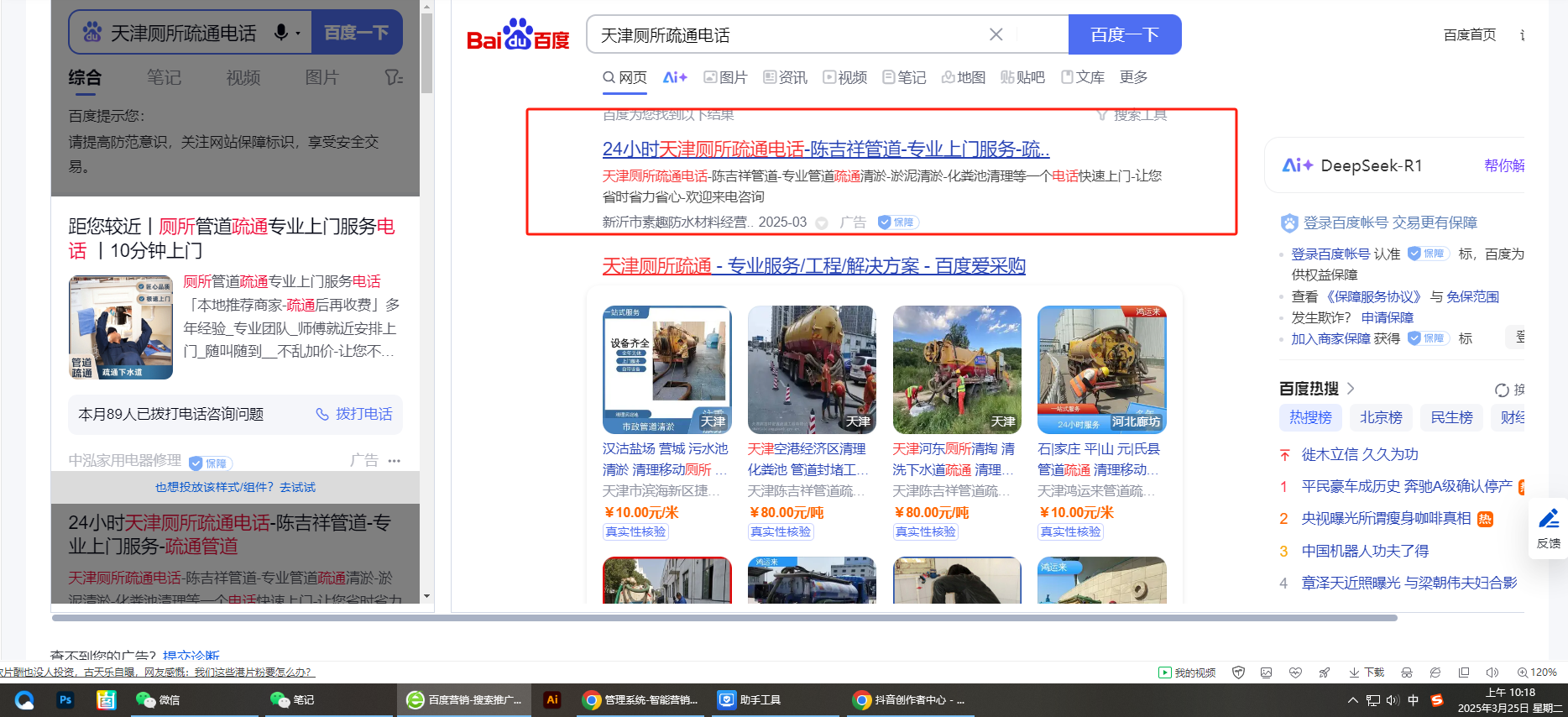The image size is (1568, 717).
Task: Click the 拨打电话 link in mobile preview
Action: click(x=354, y=414)
